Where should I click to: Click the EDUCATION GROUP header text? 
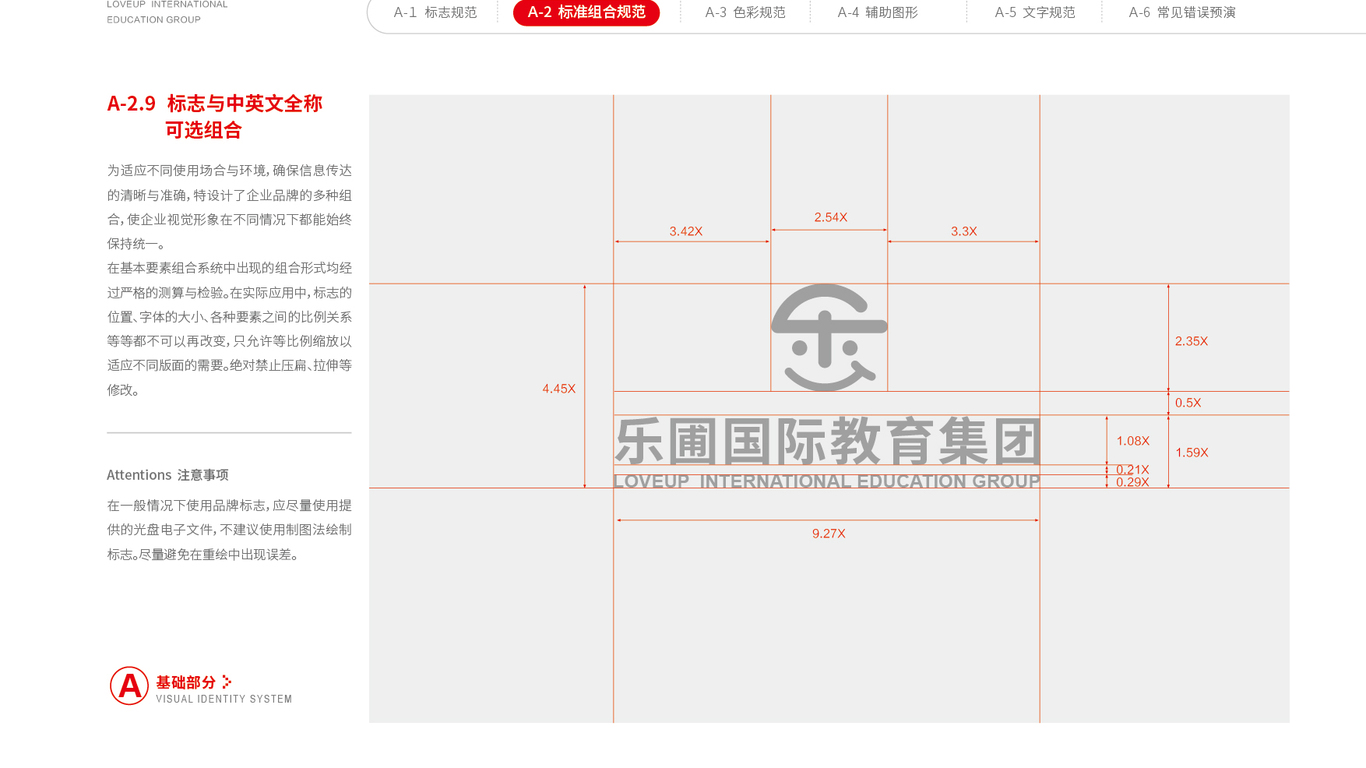(154, 20)
